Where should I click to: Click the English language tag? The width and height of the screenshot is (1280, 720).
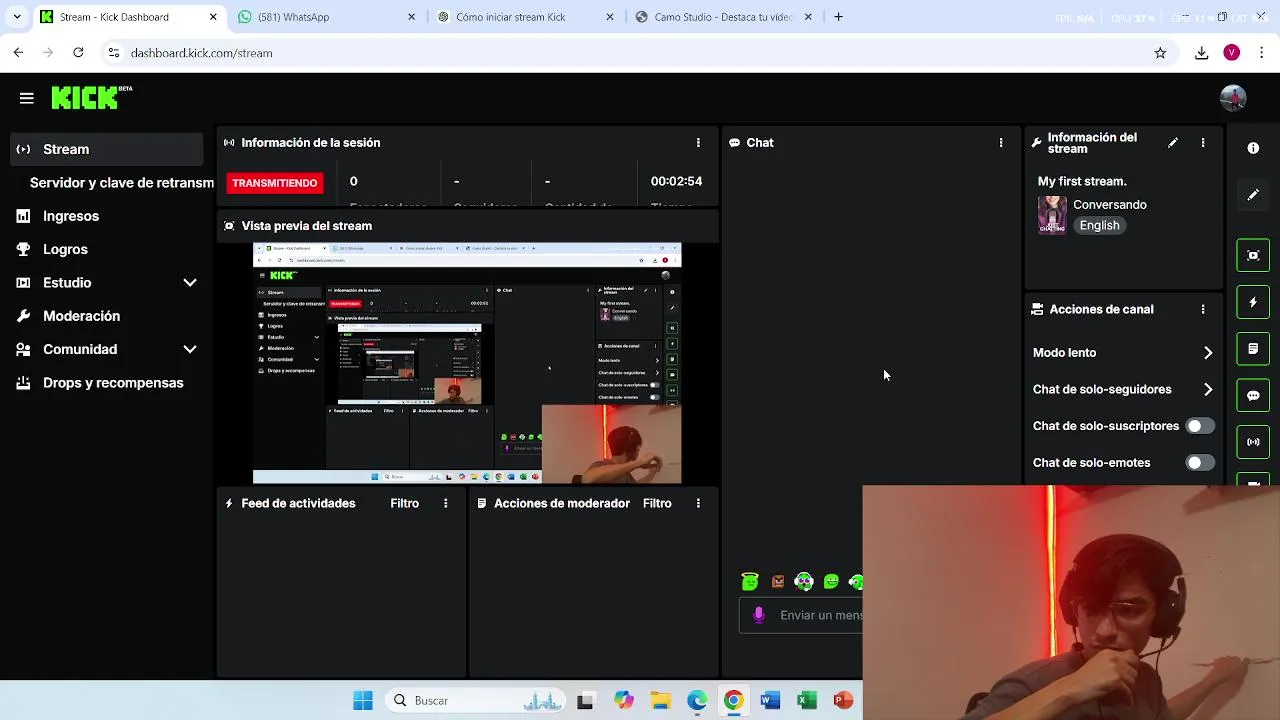(x=1099, y=226)
